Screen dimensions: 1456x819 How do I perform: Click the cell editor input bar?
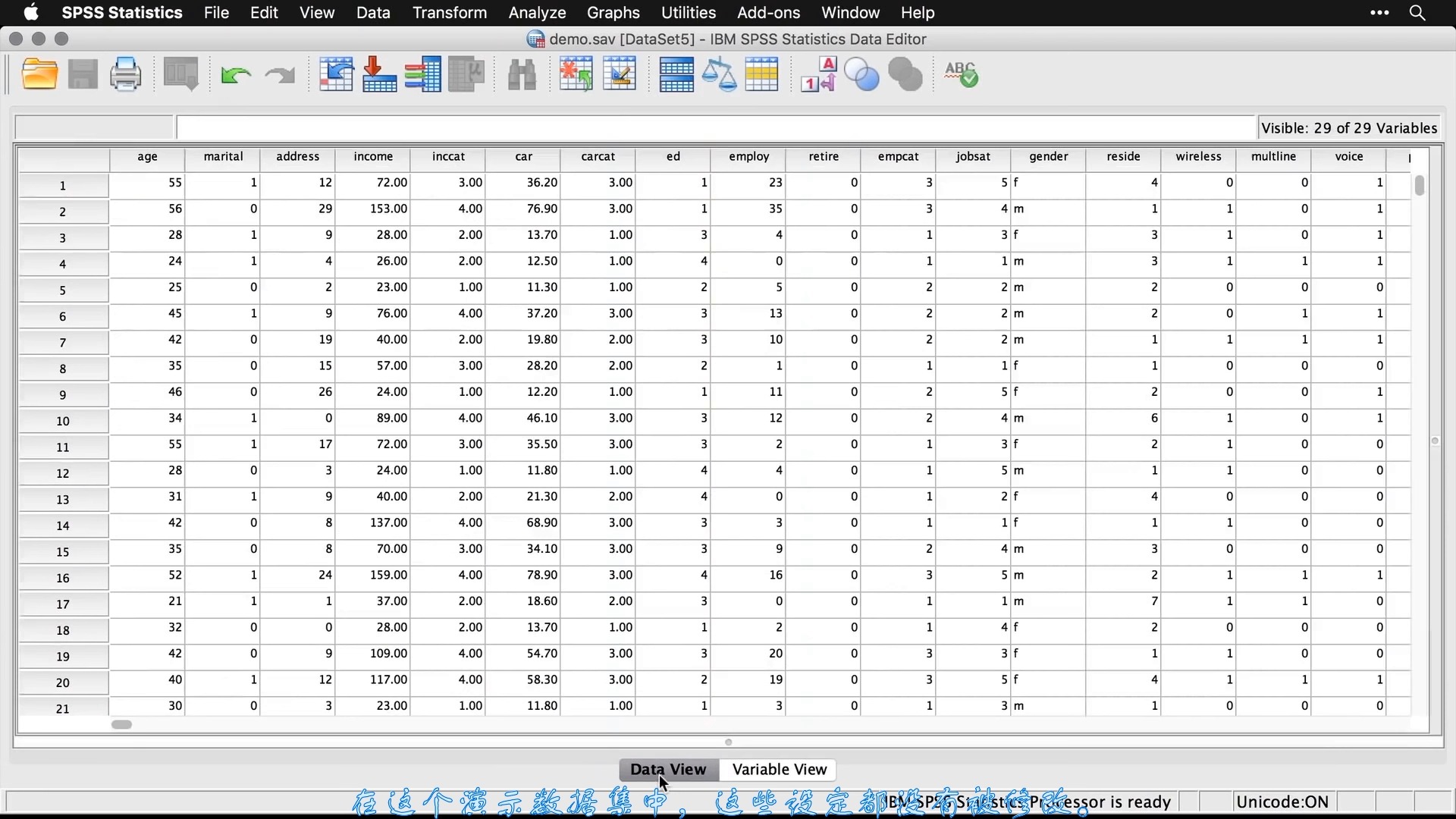point(715,127)
